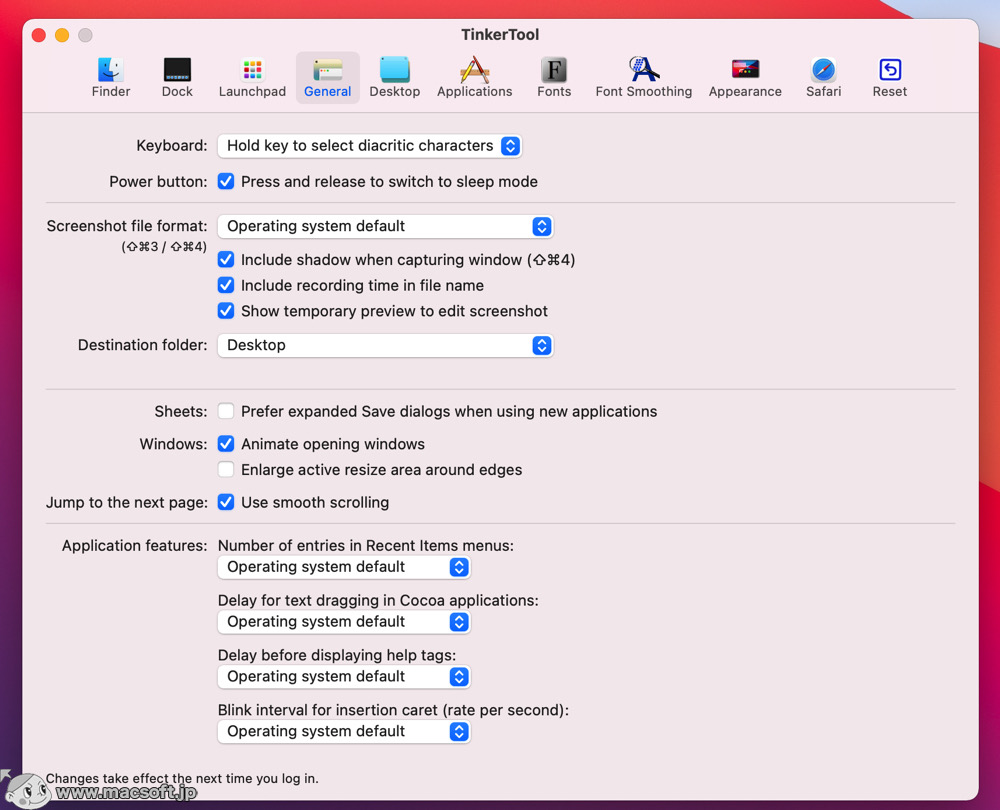Open Recent Items menu entries dropdown
Image resolution: width=1000 pixels, height=810 pixels.
tap(344, 567)
